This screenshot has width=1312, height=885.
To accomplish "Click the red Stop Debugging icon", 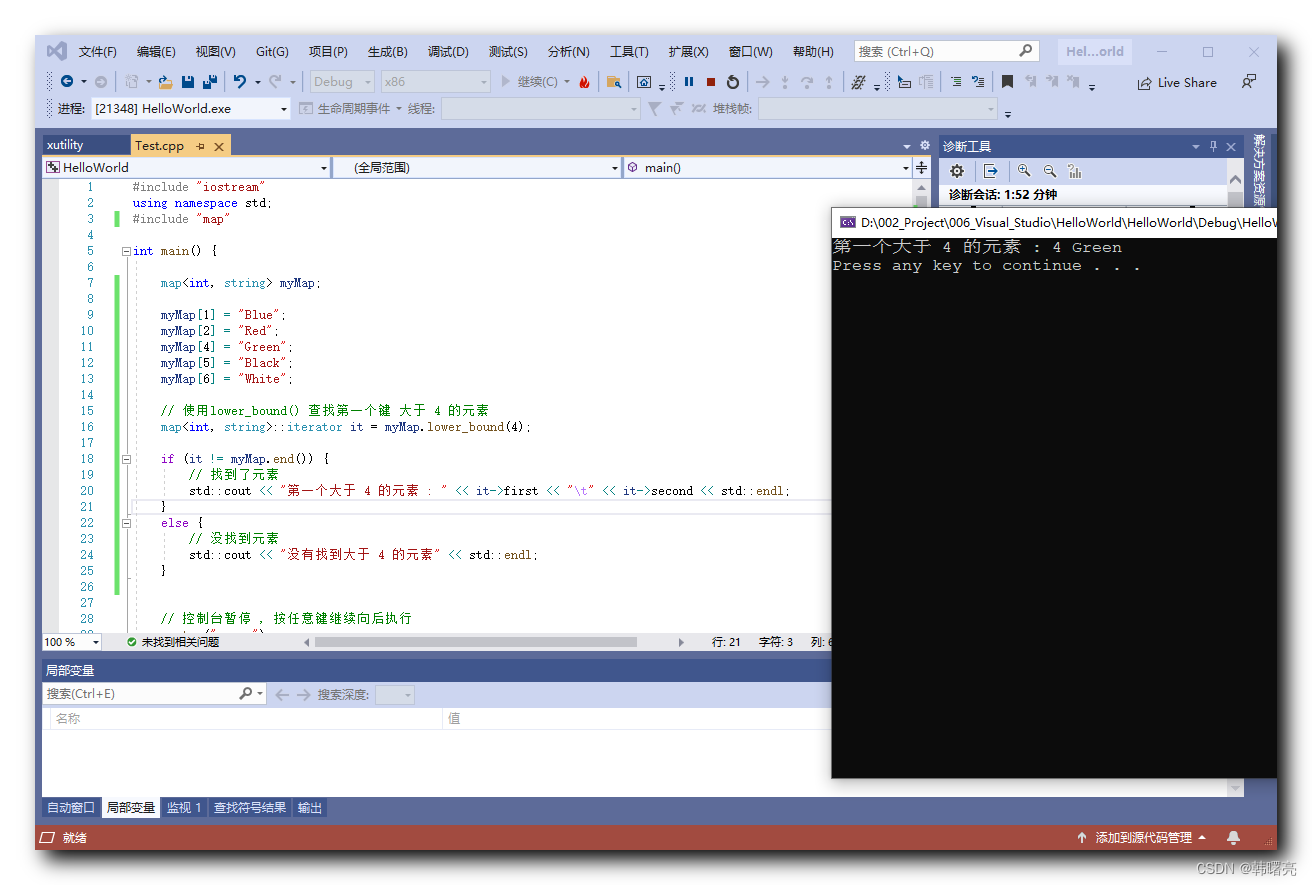I will click(x=710, y=82).
